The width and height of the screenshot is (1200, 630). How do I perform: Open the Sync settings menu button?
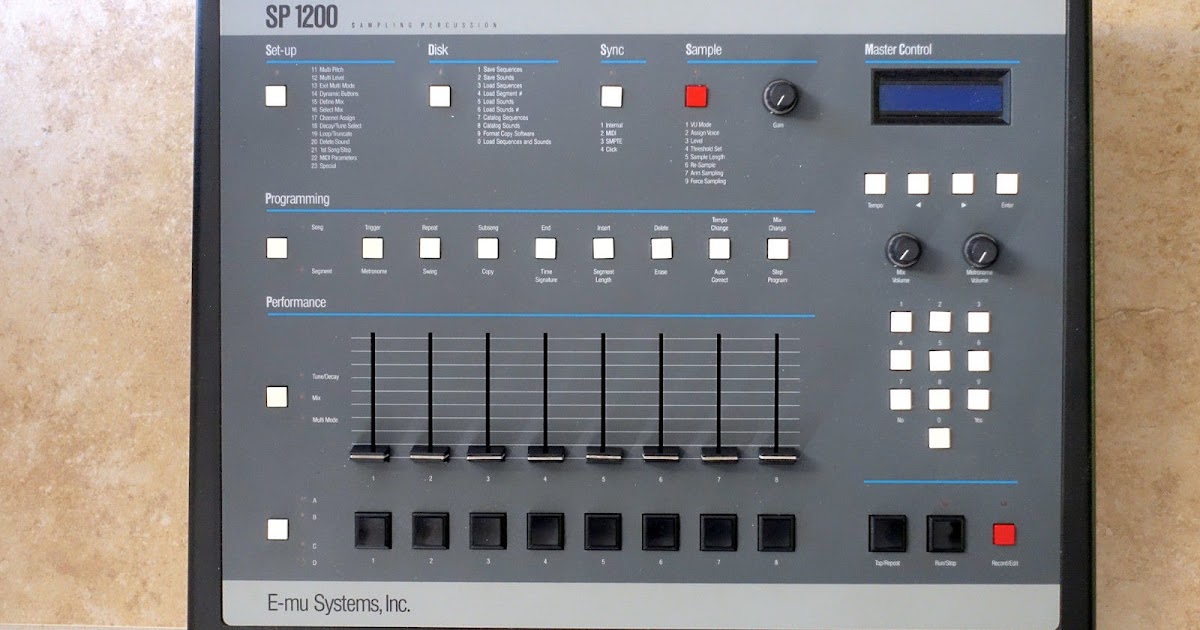(613, 98)
